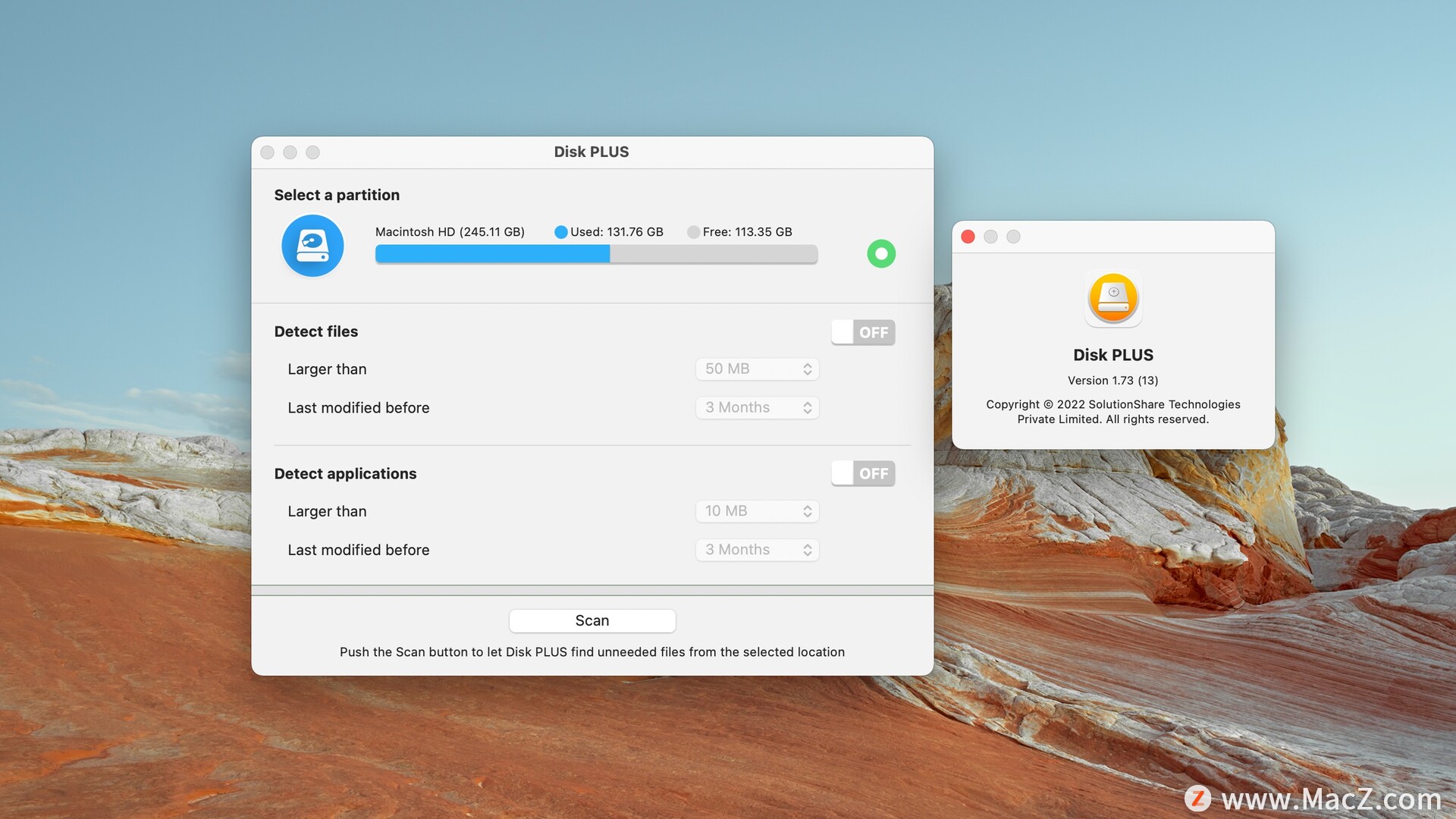Click the About window's gray zoom button

click(x=1013, y=237)
